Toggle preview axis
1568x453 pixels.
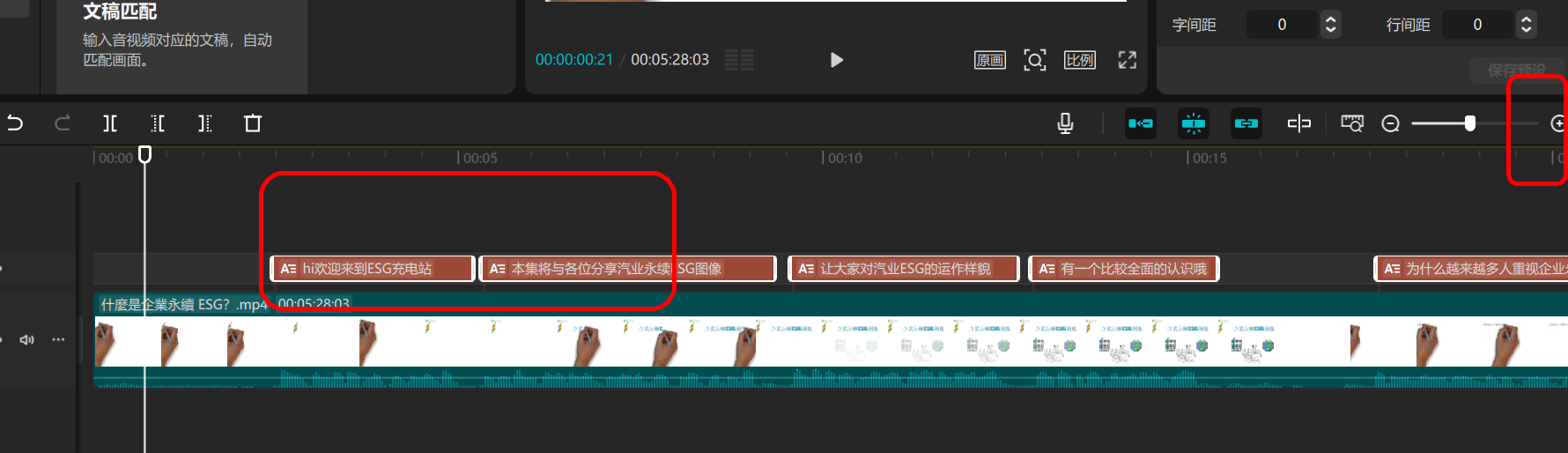(1299, 123)
